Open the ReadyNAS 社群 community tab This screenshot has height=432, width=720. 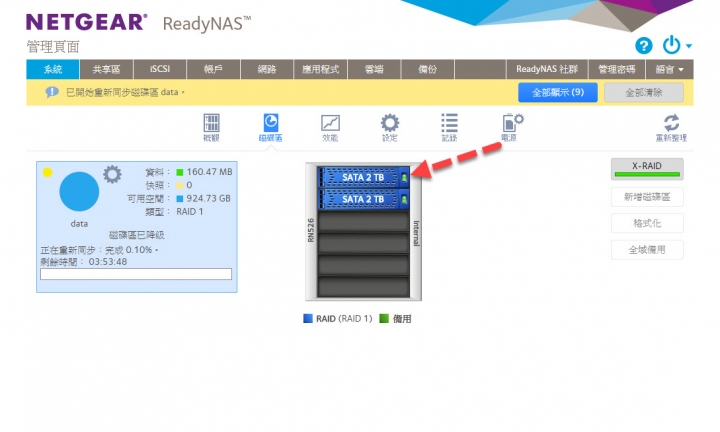pyautogui.click(x=546, y=69)
